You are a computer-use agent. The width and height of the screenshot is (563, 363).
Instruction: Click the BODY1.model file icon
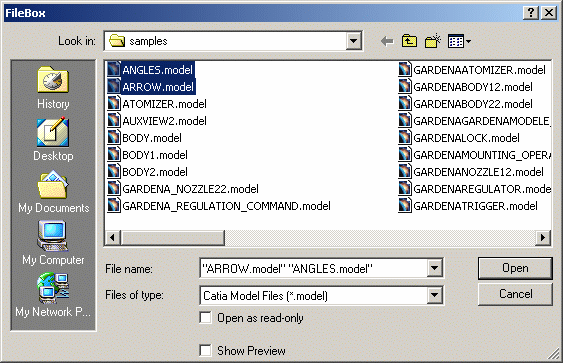pos(113,155)
